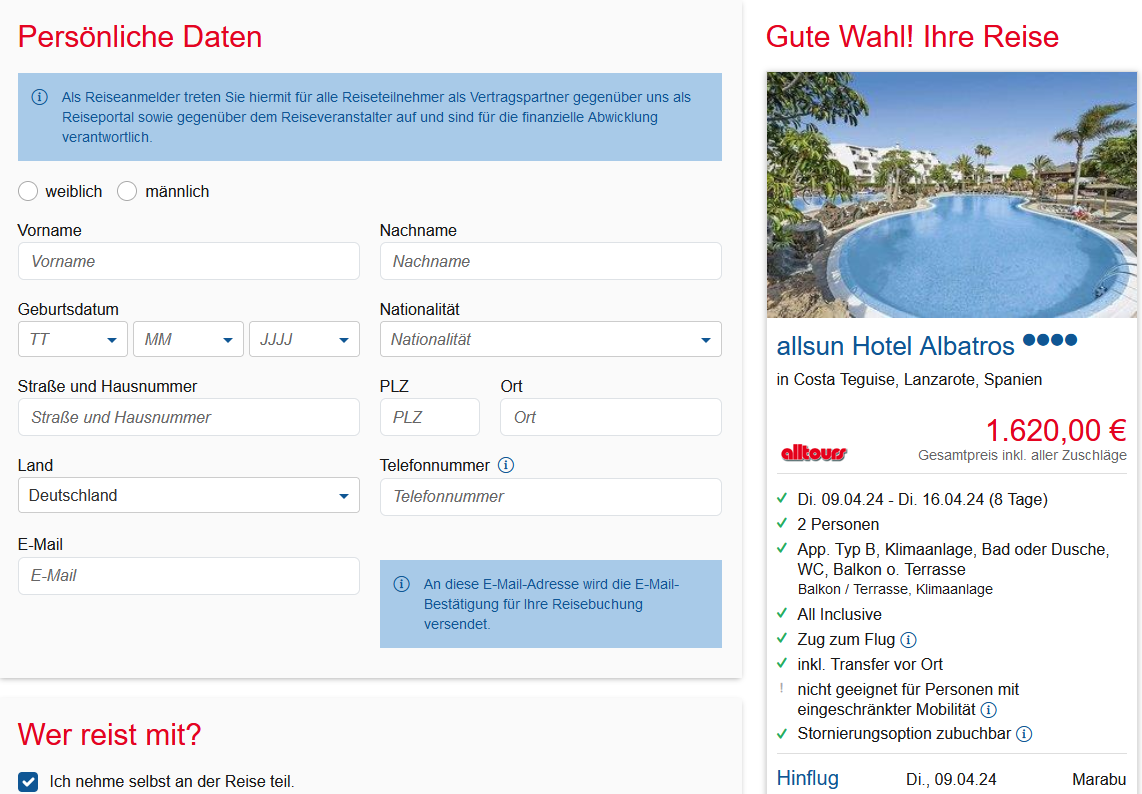This screenshot has width=1142, height=794.
Task: Click the allsun Hotel Albatros title link
Action: (895, 346)
